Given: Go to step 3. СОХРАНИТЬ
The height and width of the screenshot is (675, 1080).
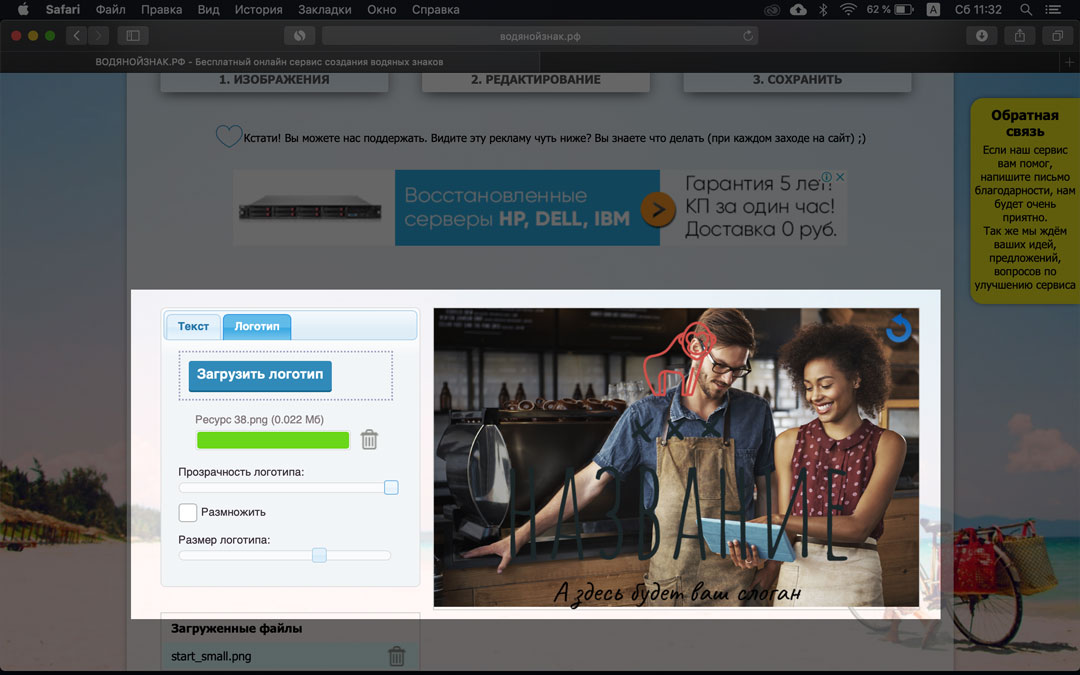Looking at the screenshot, I should coord(797,81).
